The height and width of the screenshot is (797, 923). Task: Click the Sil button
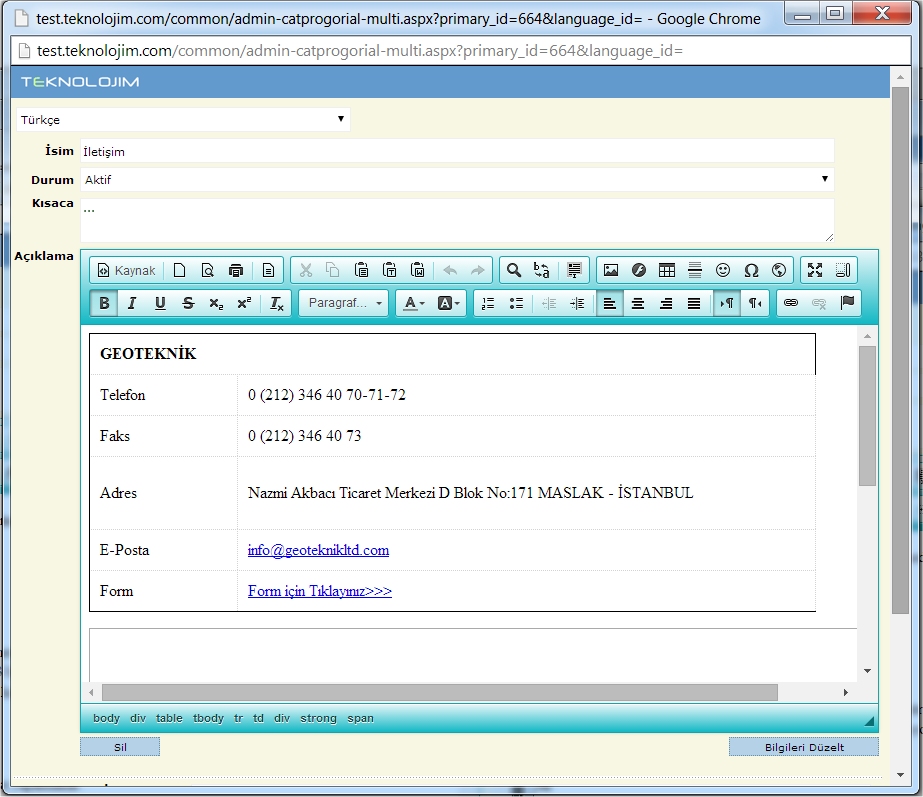(x=120, y=747)
